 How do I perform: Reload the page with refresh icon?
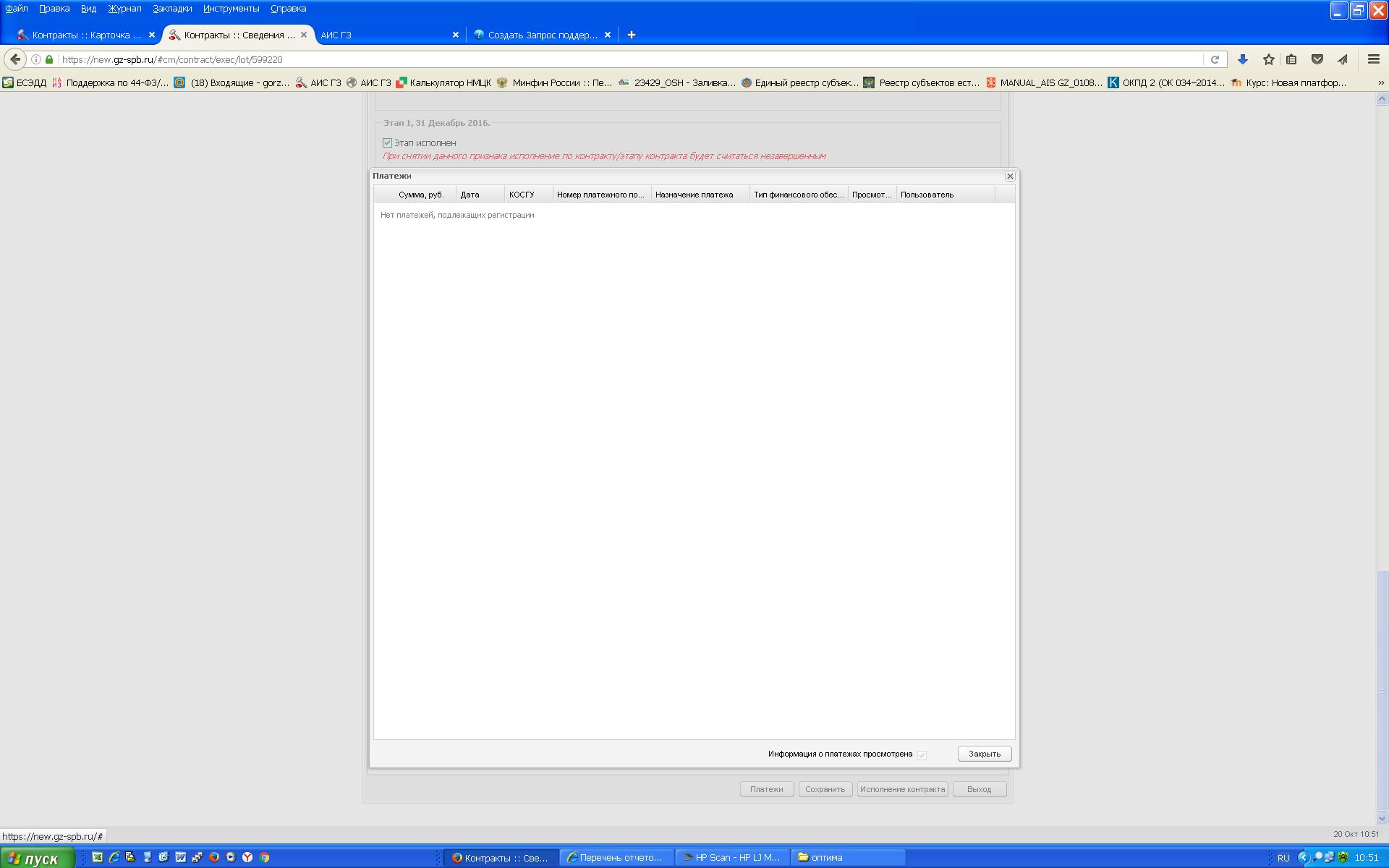(1215, 59)
